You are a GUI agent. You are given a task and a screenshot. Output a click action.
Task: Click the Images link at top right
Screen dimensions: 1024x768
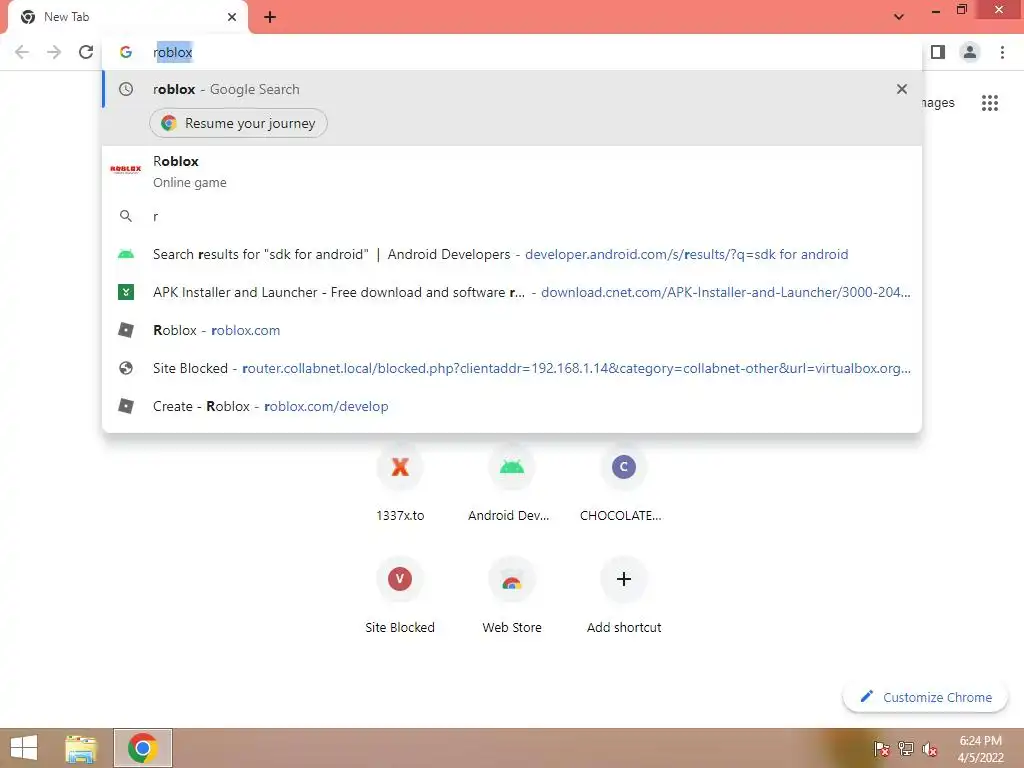[938, 103]
